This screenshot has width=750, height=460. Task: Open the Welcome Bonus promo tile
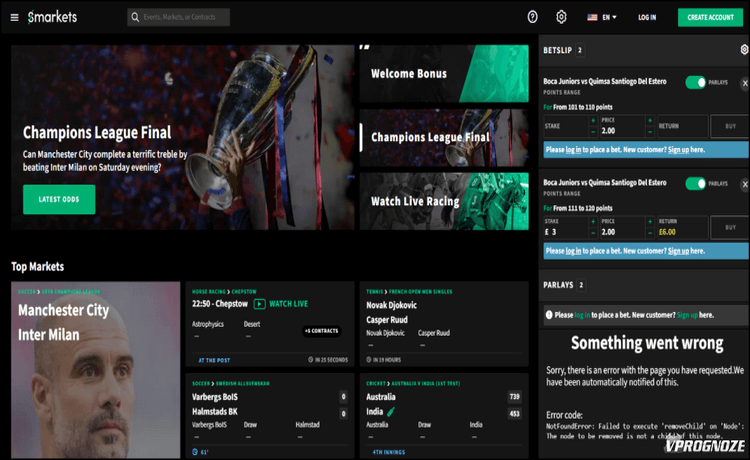click(444, 74)
